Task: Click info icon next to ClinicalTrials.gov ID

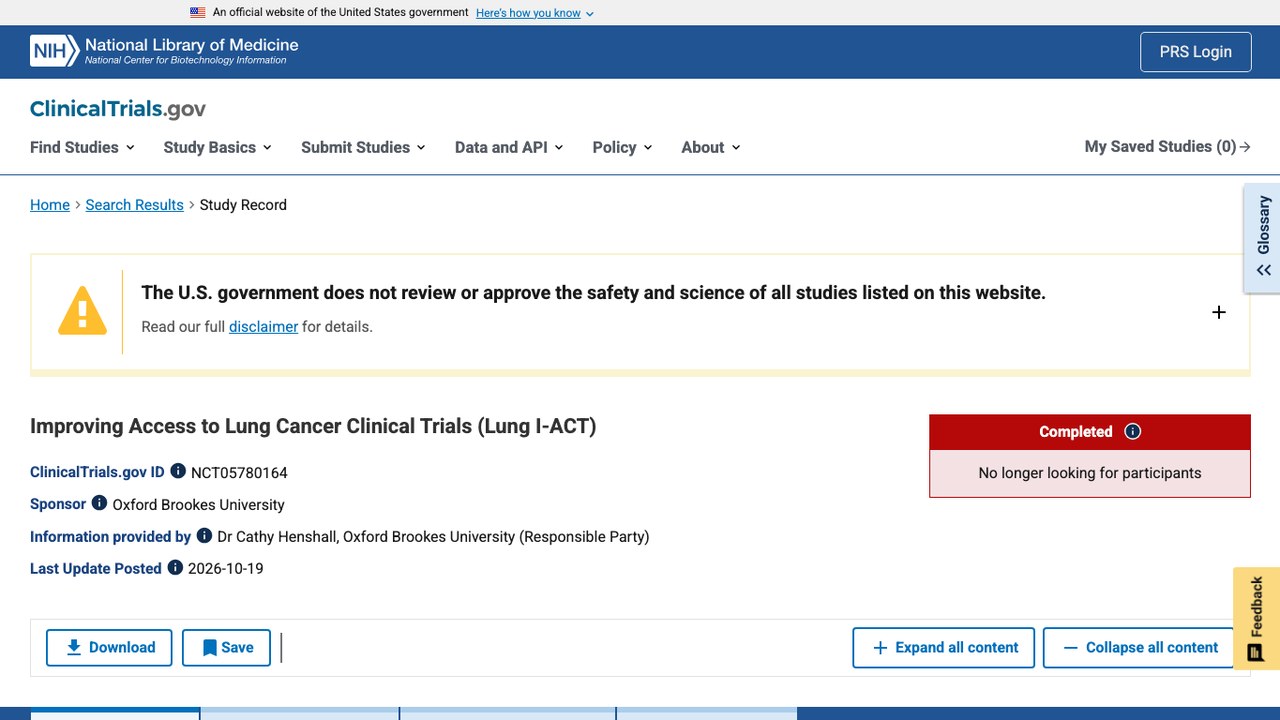Action: (x=178, y=471)
